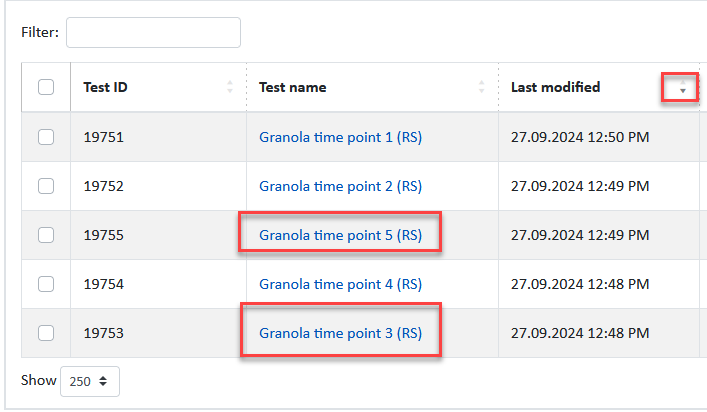Open the Show 250 rows dropdown
This screenshot has width=707, height=412.
90,381
